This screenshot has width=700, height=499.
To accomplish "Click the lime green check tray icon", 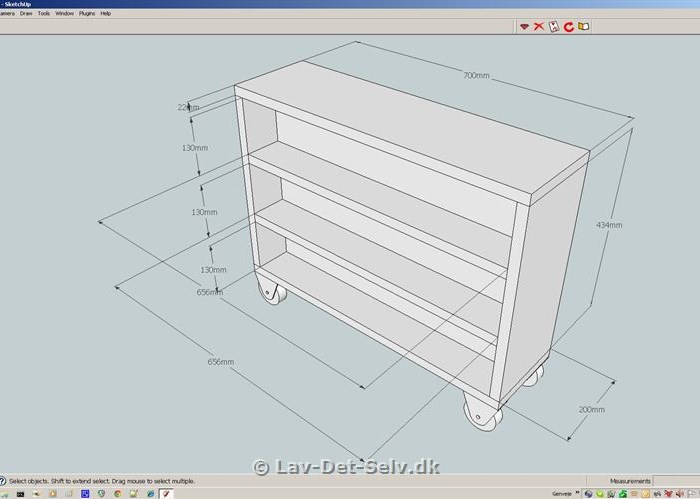I will click(x=600, y=494).
